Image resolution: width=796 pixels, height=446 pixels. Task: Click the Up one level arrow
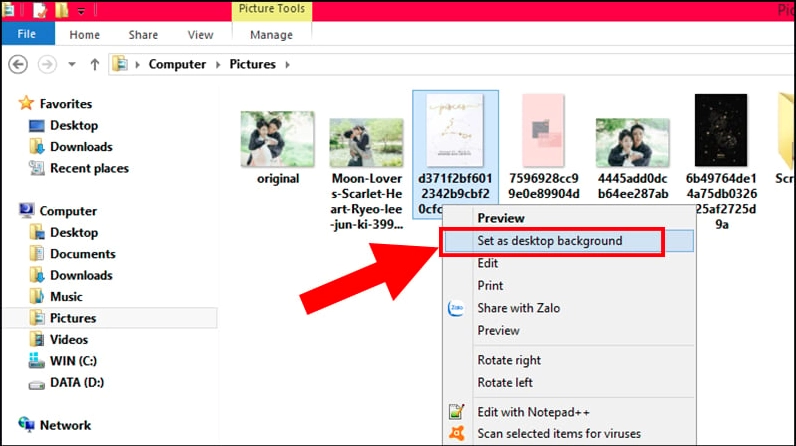click(x=95, y=64)
